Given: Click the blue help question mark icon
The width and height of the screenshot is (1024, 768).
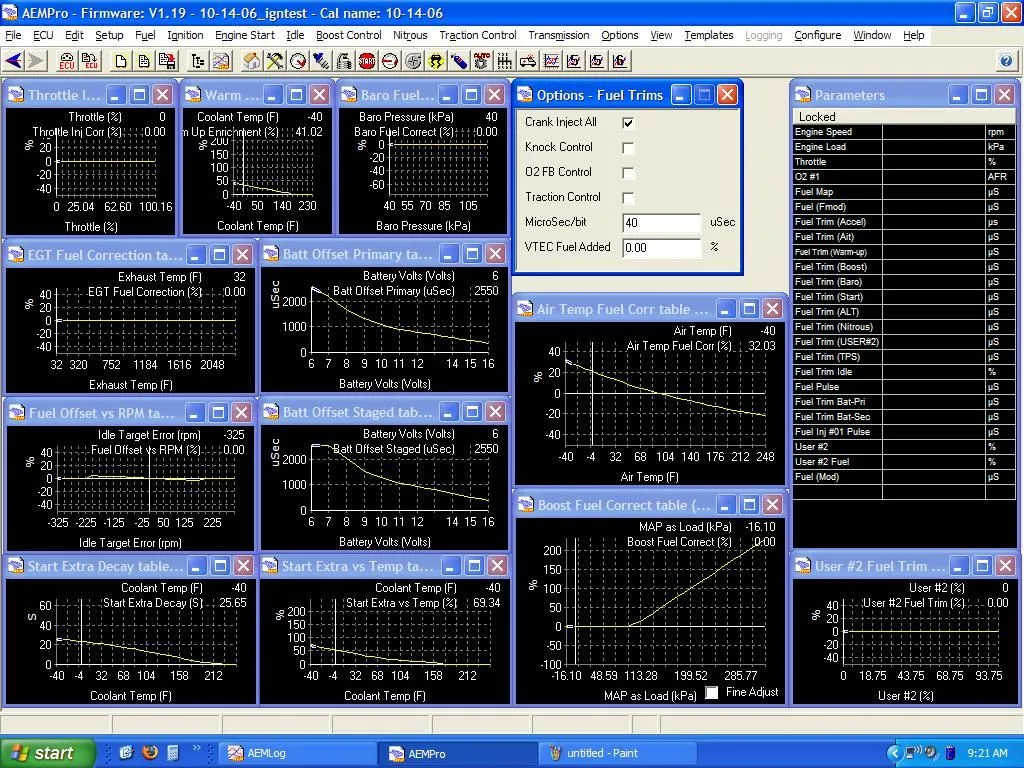Looking at the screenshot, I should click(1006, 61).
